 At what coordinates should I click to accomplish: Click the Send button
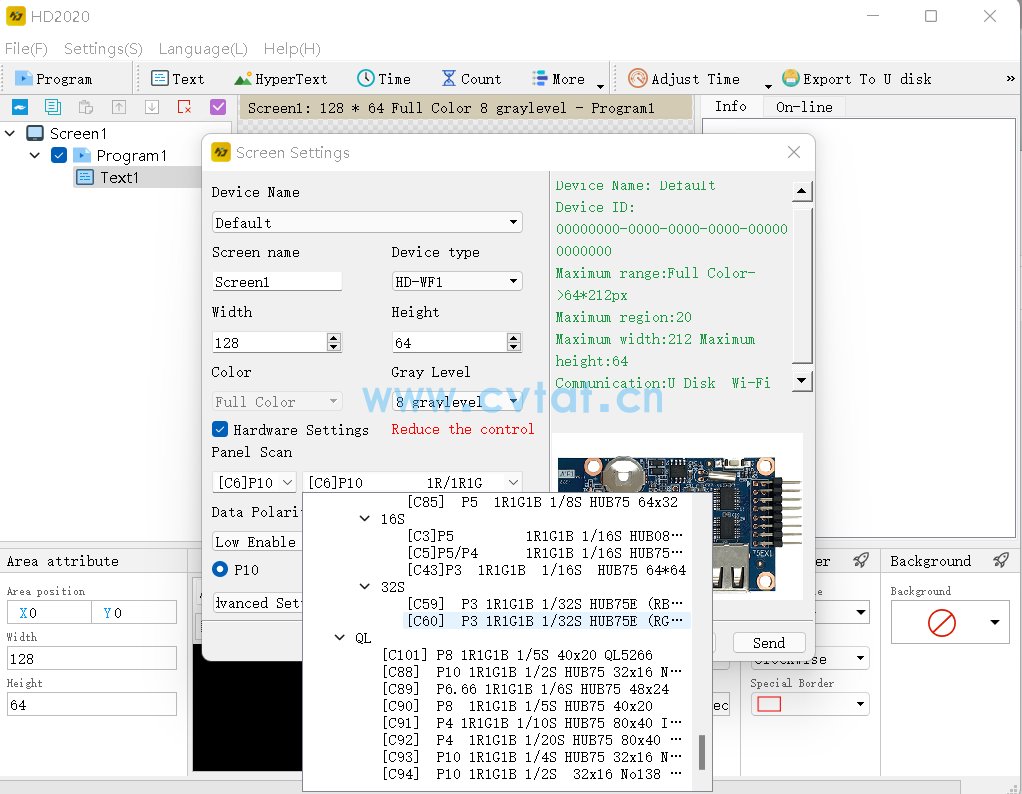(x=768, y=643)
